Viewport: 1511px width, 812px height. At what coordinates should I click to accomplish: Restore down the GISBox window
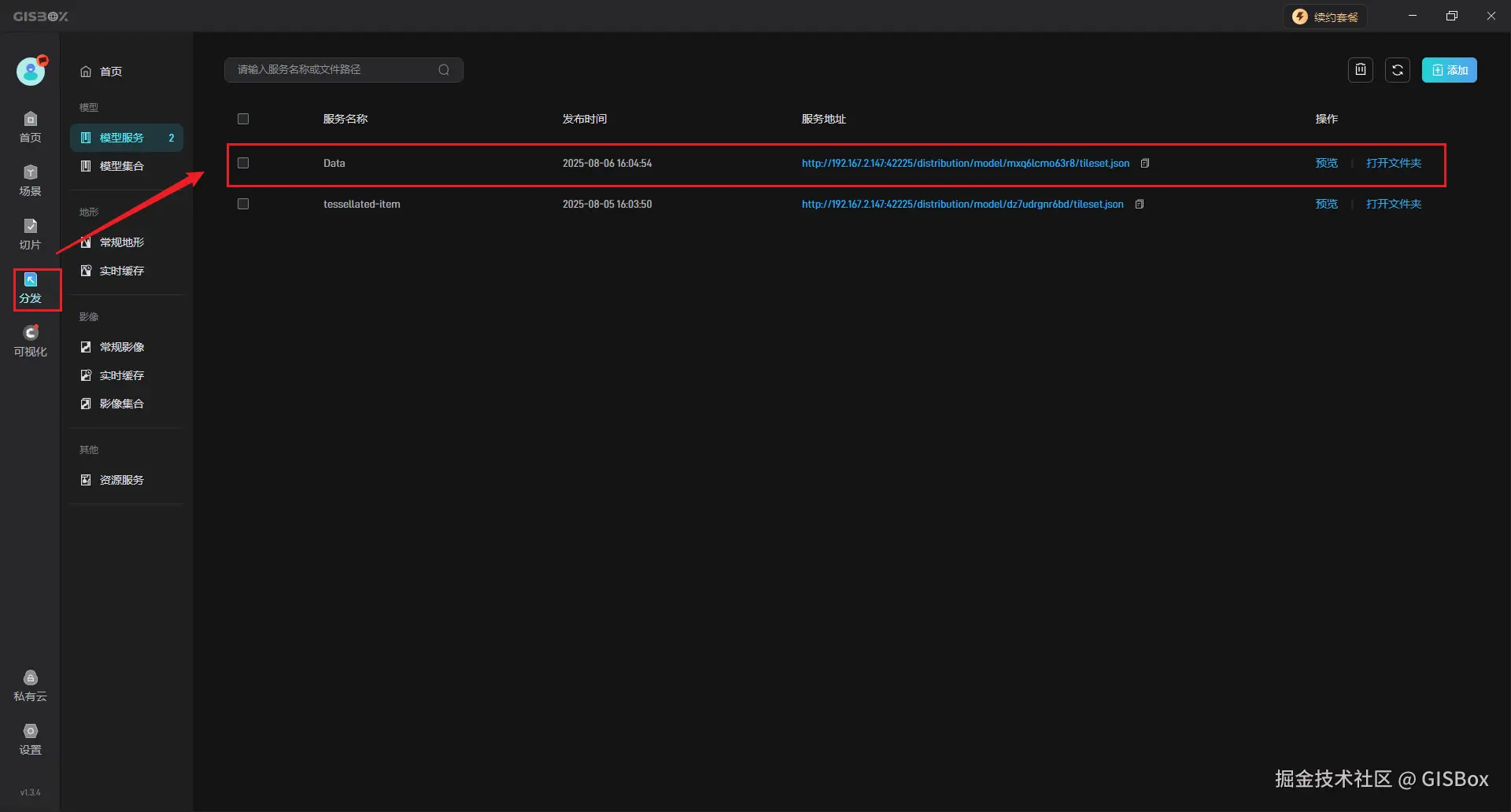pos(1452,16)
